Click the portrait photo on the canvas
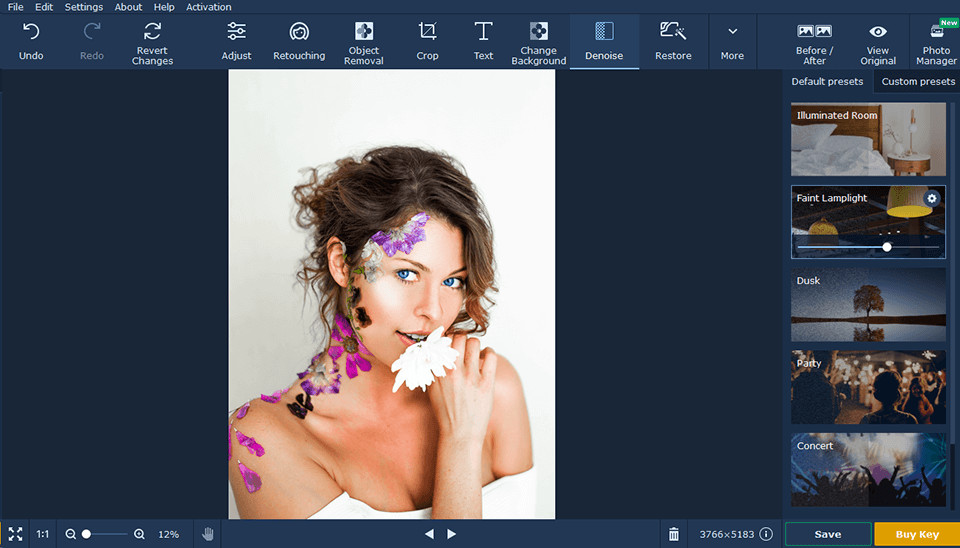960x548 pixels. click(x=392, y=294)
